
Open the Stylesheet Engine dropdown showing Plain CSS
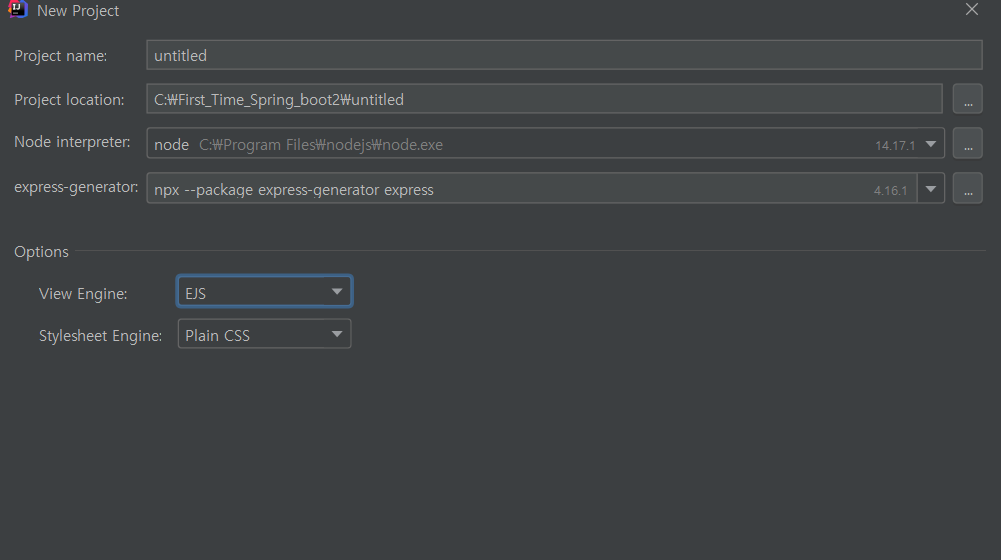click(264, 334)
